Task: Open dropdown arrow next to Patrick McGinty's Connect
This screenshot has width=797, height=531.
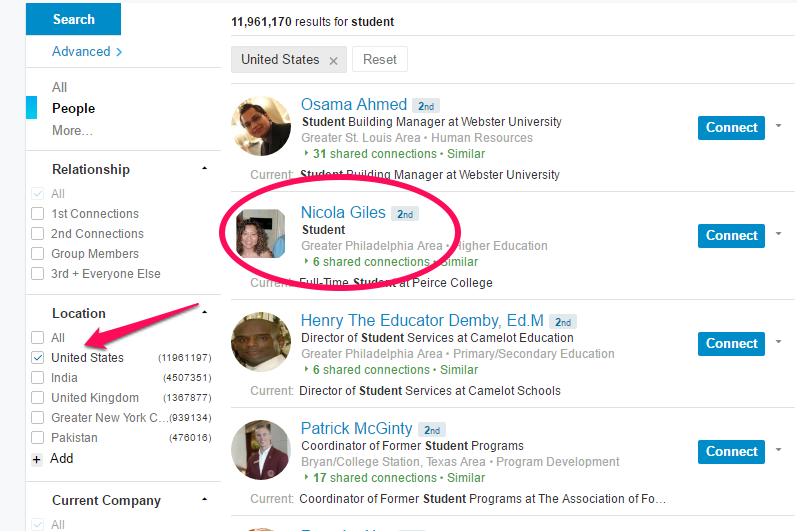Action: pos(778,450)
